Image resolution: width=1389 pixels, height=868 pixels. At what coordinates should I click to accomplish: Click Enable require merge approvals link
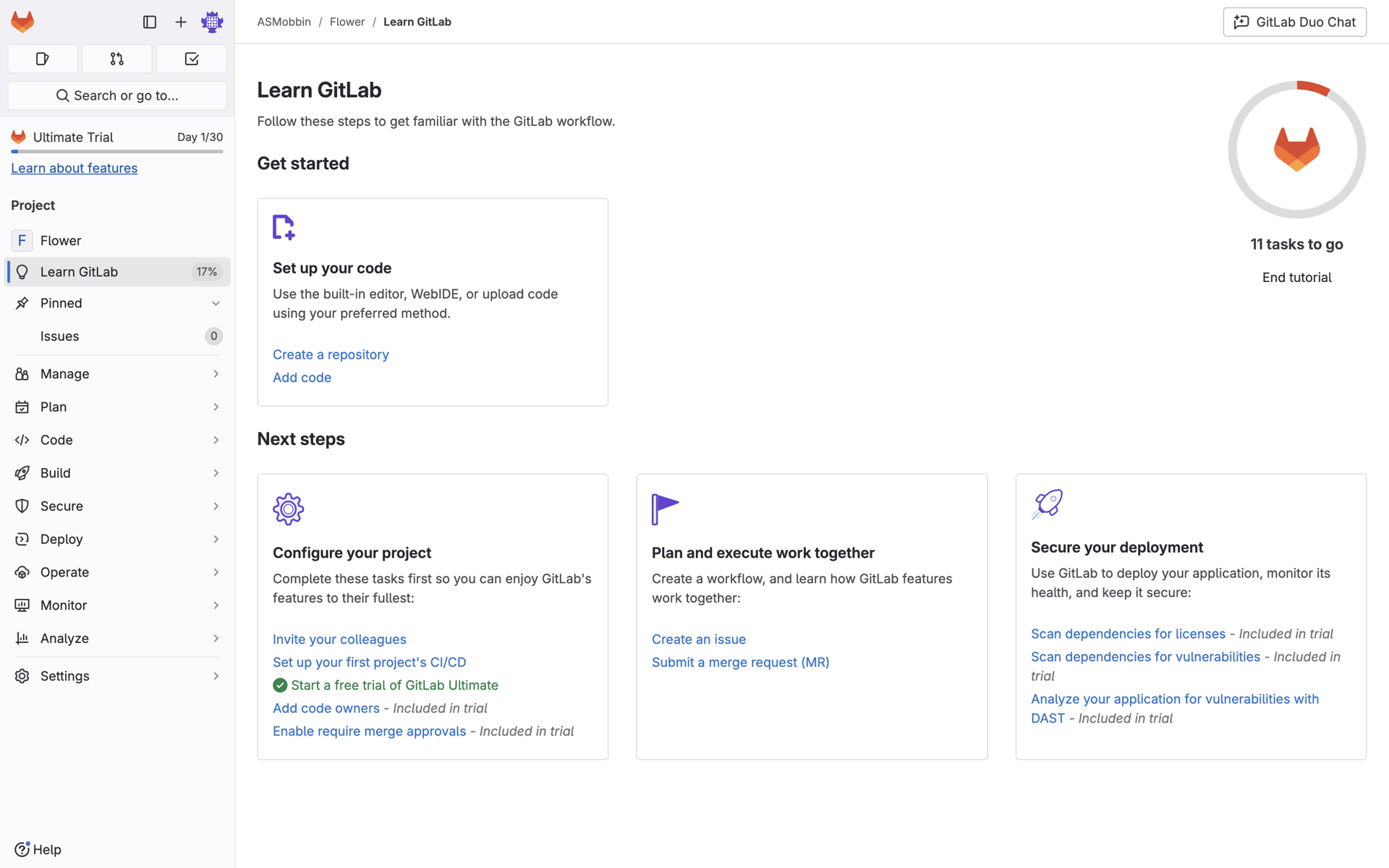[369, 731]
